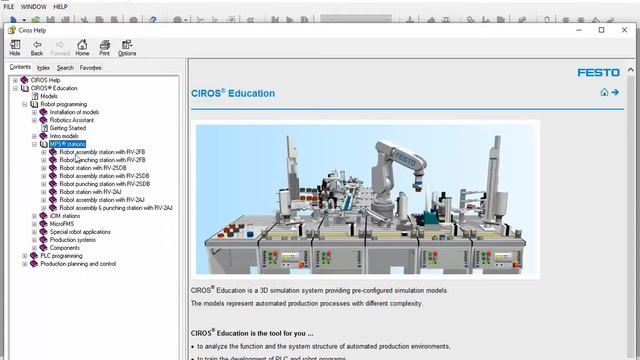Open the WINDOW menu in main window

click(x=33, y=7)
